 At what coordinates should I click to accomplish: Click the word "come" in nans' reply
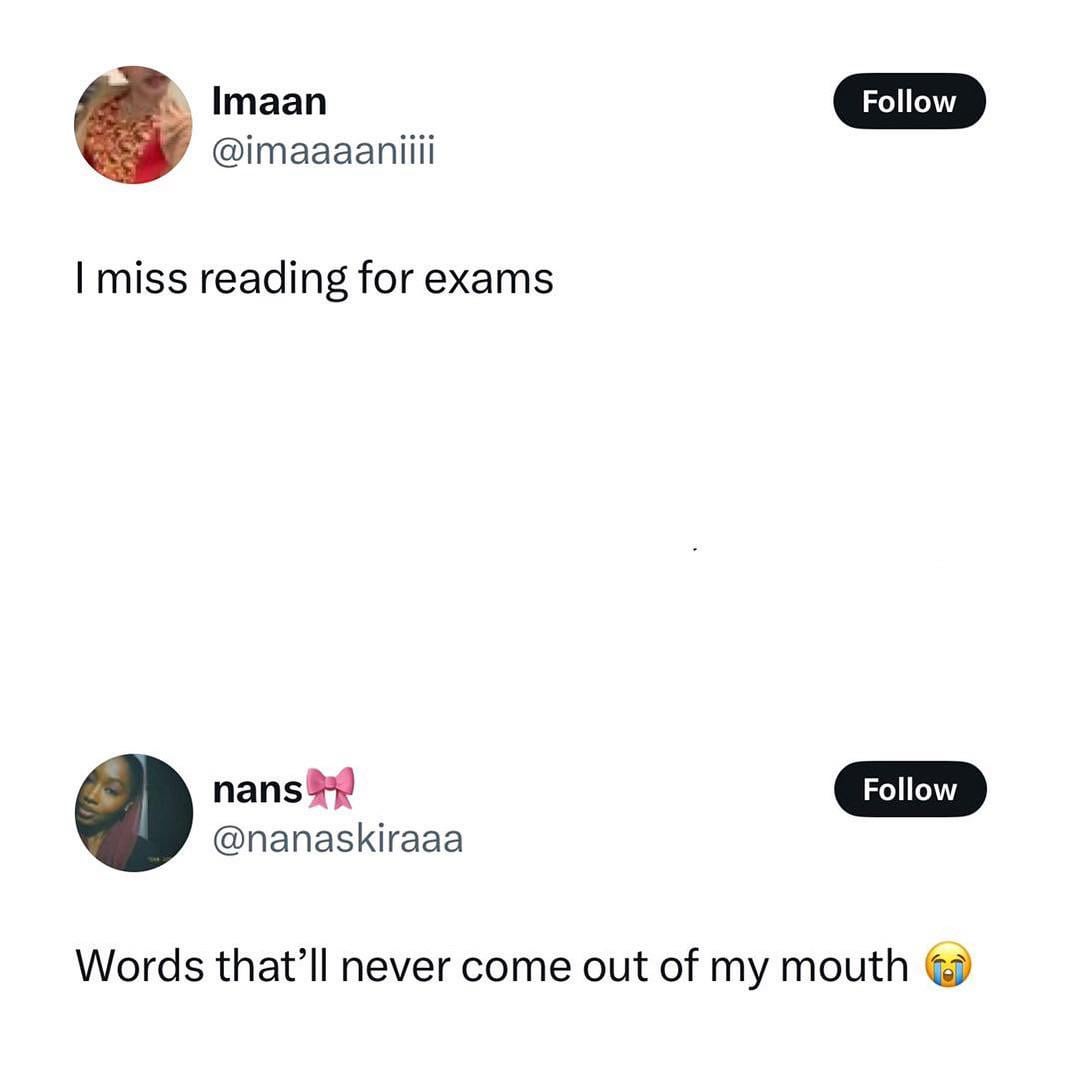pos(517,967)
